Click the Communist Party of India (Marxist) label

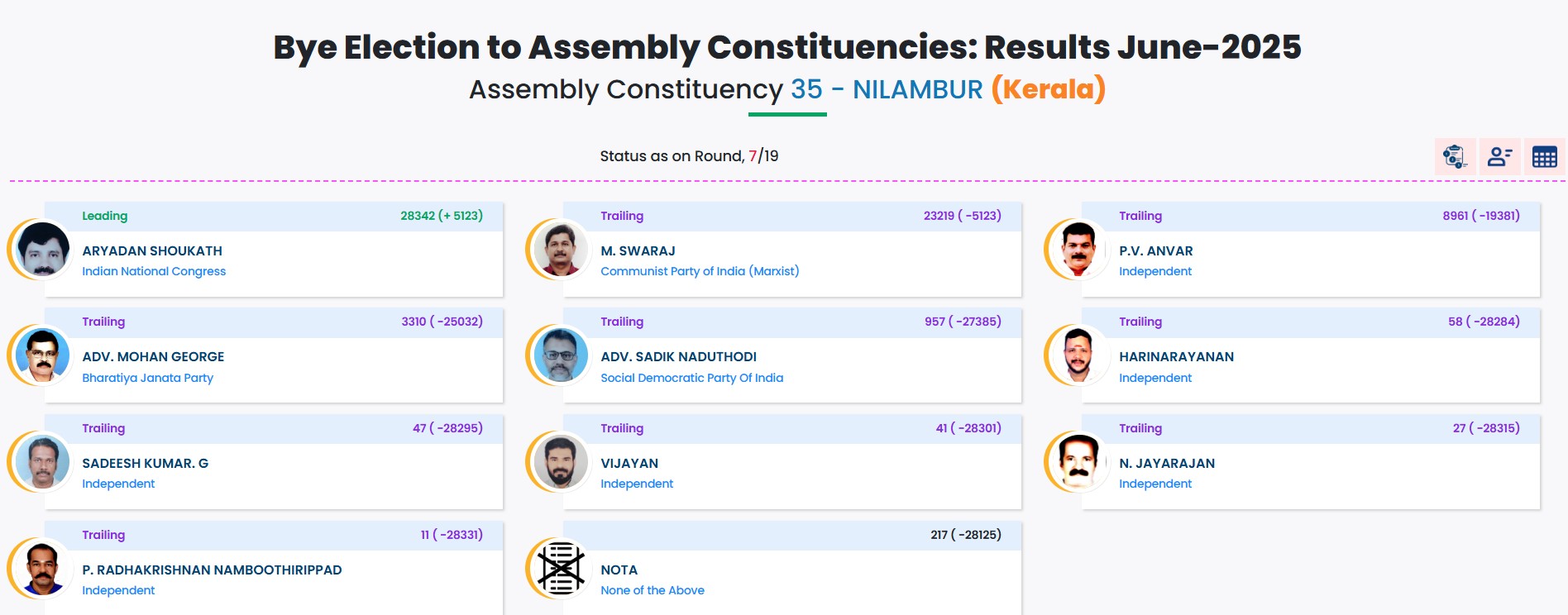pyautogui.click(x=700, y=271)
